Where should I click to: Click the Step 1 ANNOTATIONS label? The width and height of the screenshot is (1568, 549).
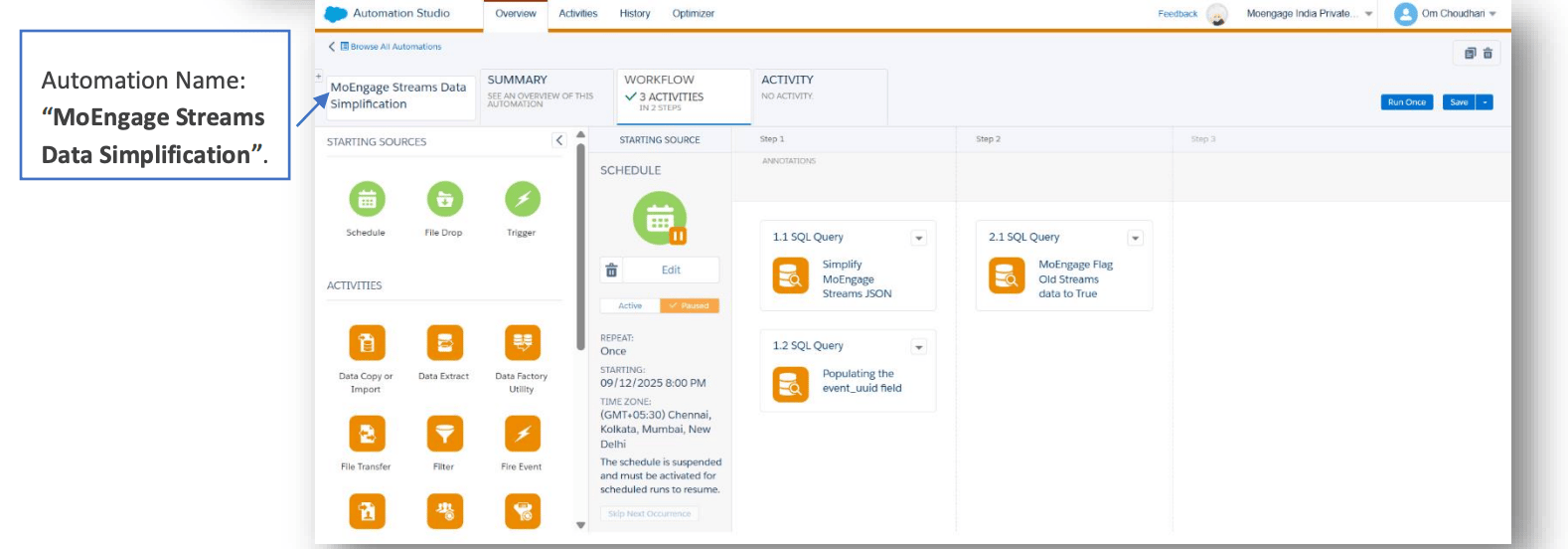pos(789,161)
